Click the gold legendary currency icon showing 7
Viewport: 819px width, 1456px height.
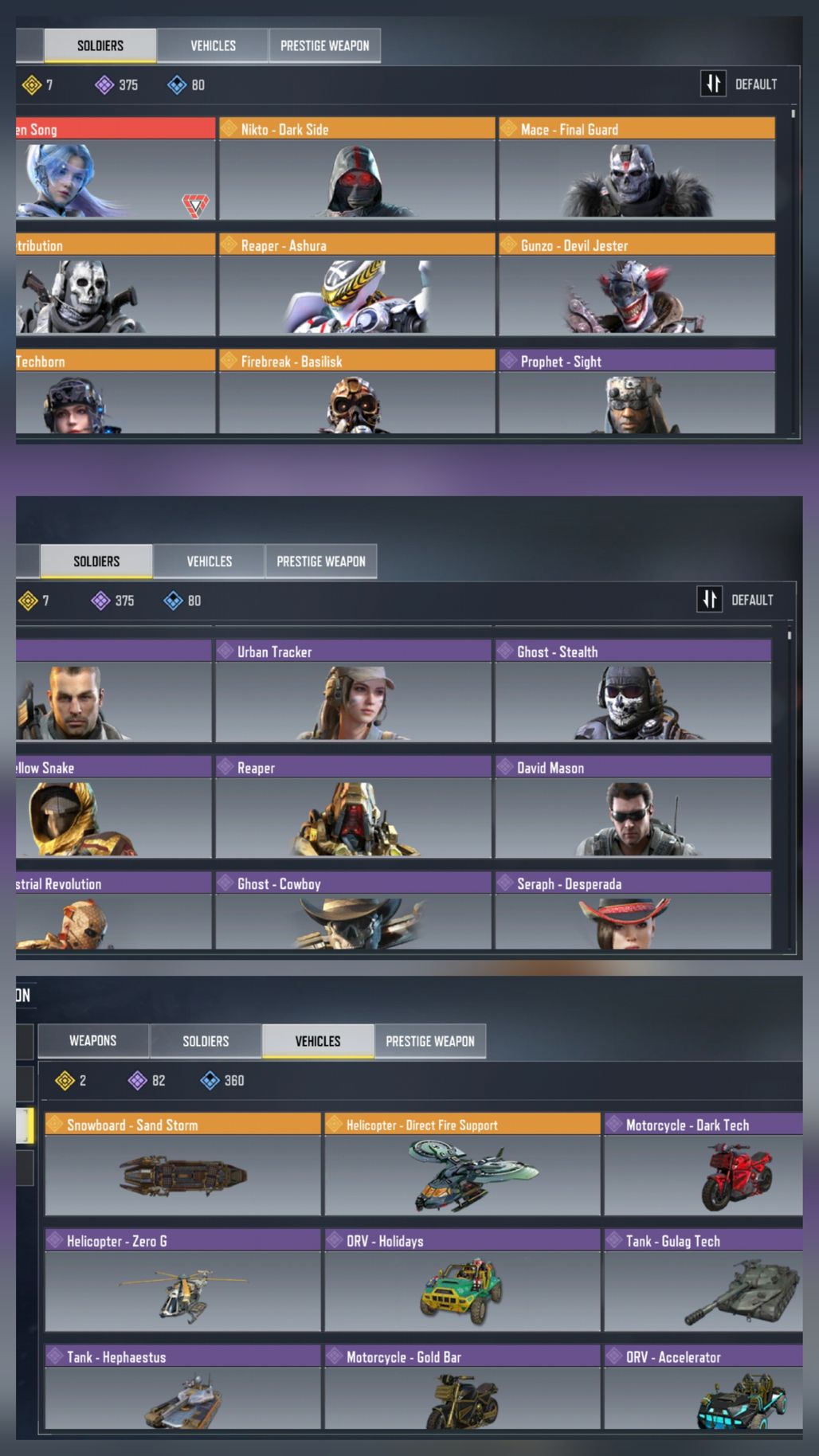31,84
